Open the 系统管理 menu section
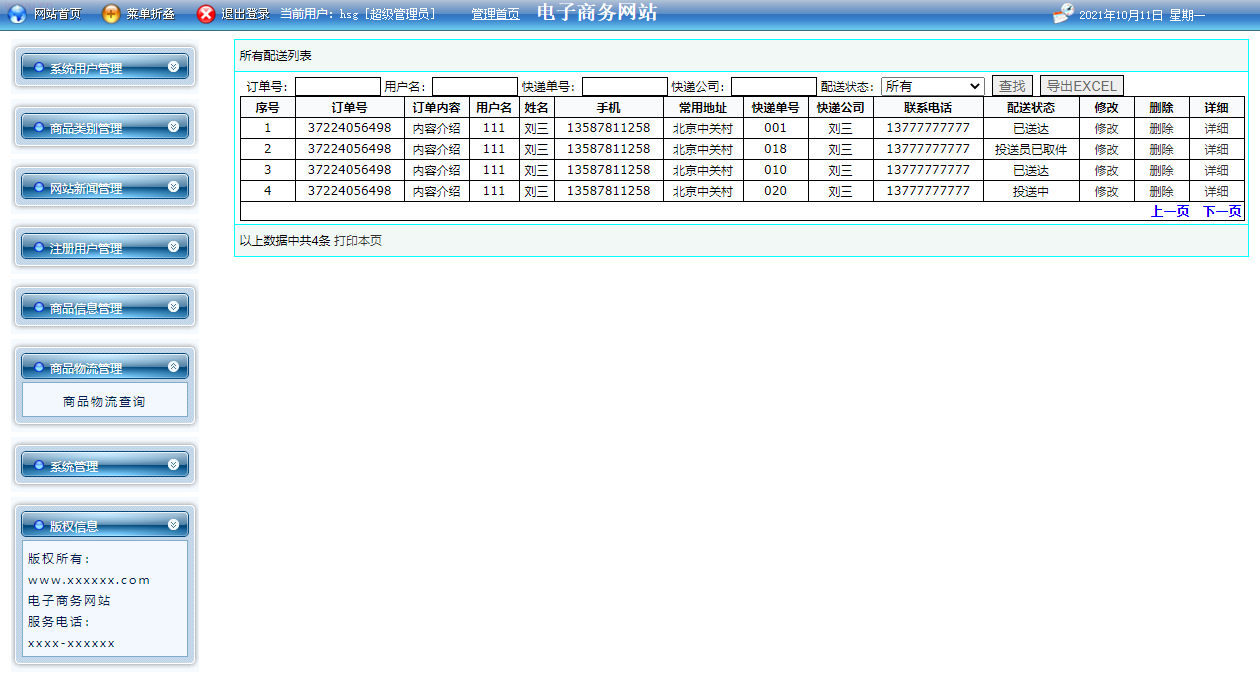 click(x=104, y=466)
